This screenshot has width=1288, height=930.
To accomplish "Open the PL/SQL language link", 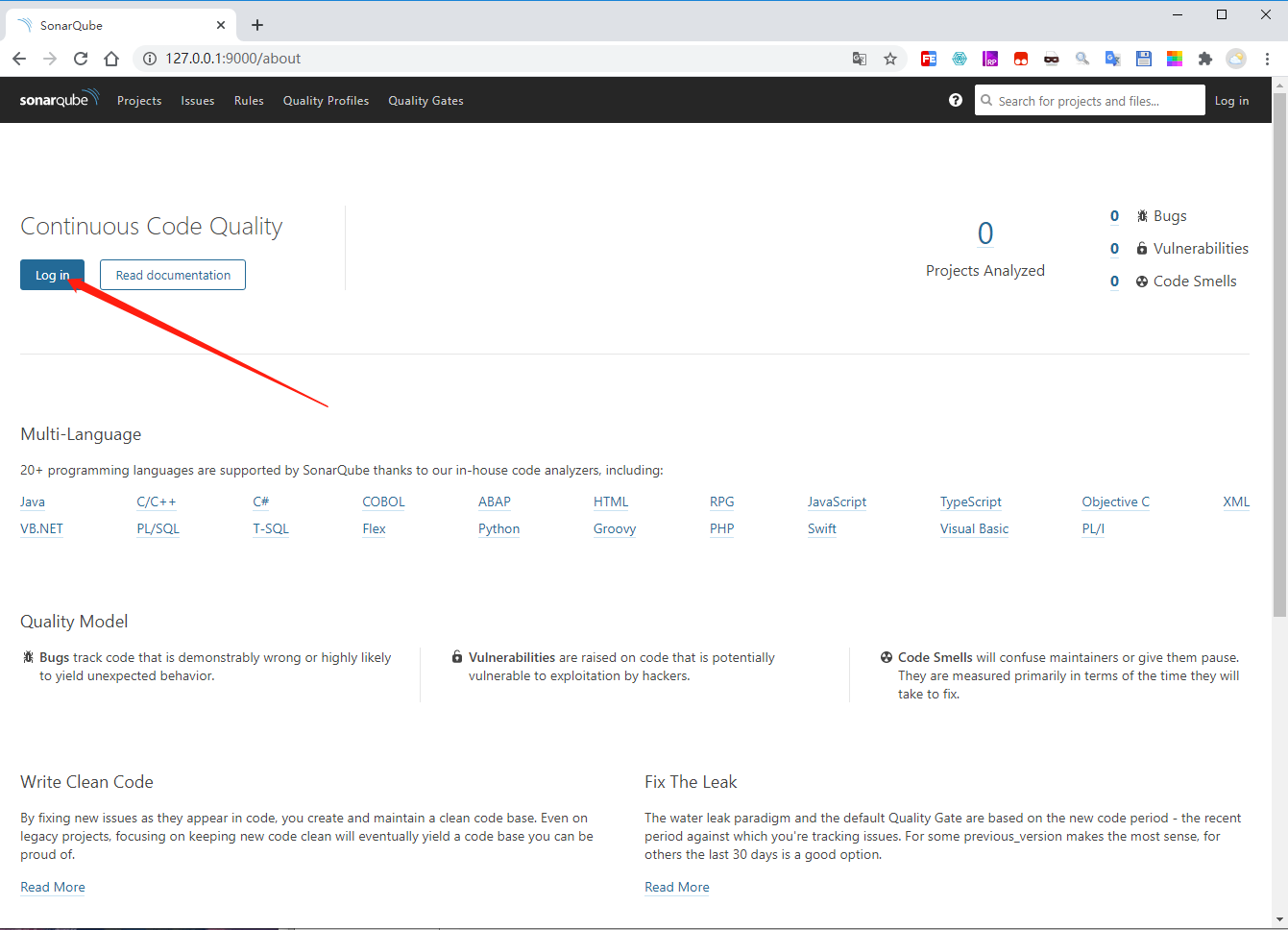I will point(158,528).
